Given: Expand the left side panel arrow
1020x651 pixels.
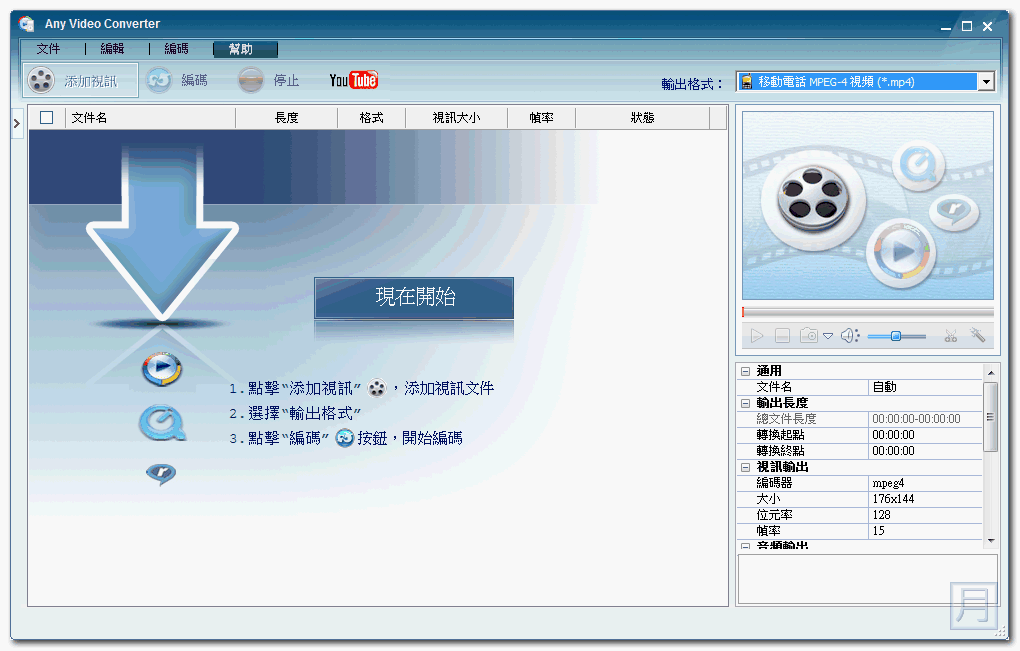Looking at the screenshot, I should tap(17, 123).
